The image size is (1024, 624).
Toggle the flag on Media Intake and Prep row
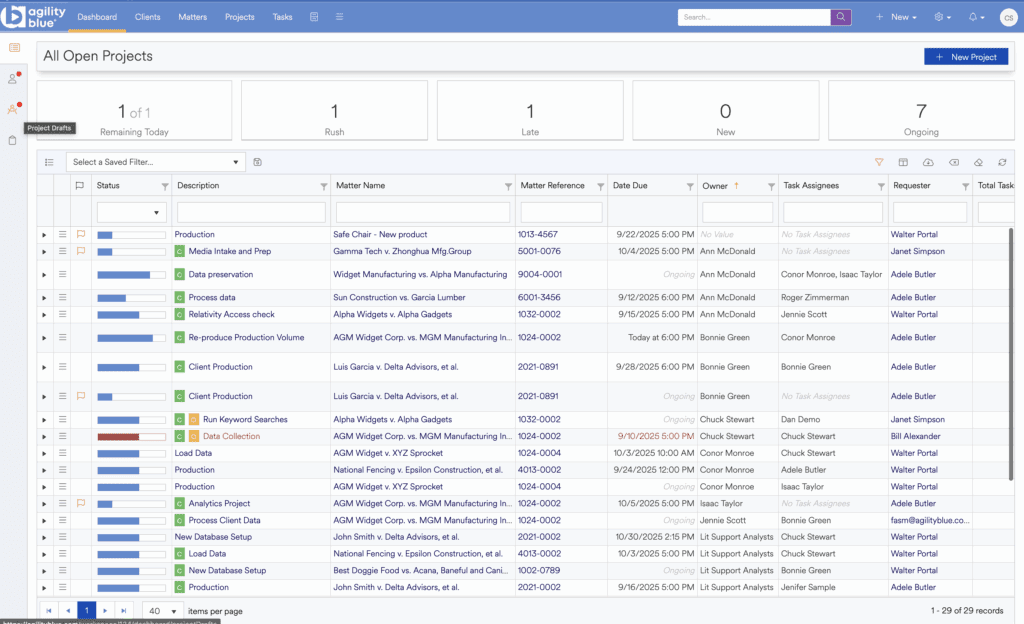81,252
